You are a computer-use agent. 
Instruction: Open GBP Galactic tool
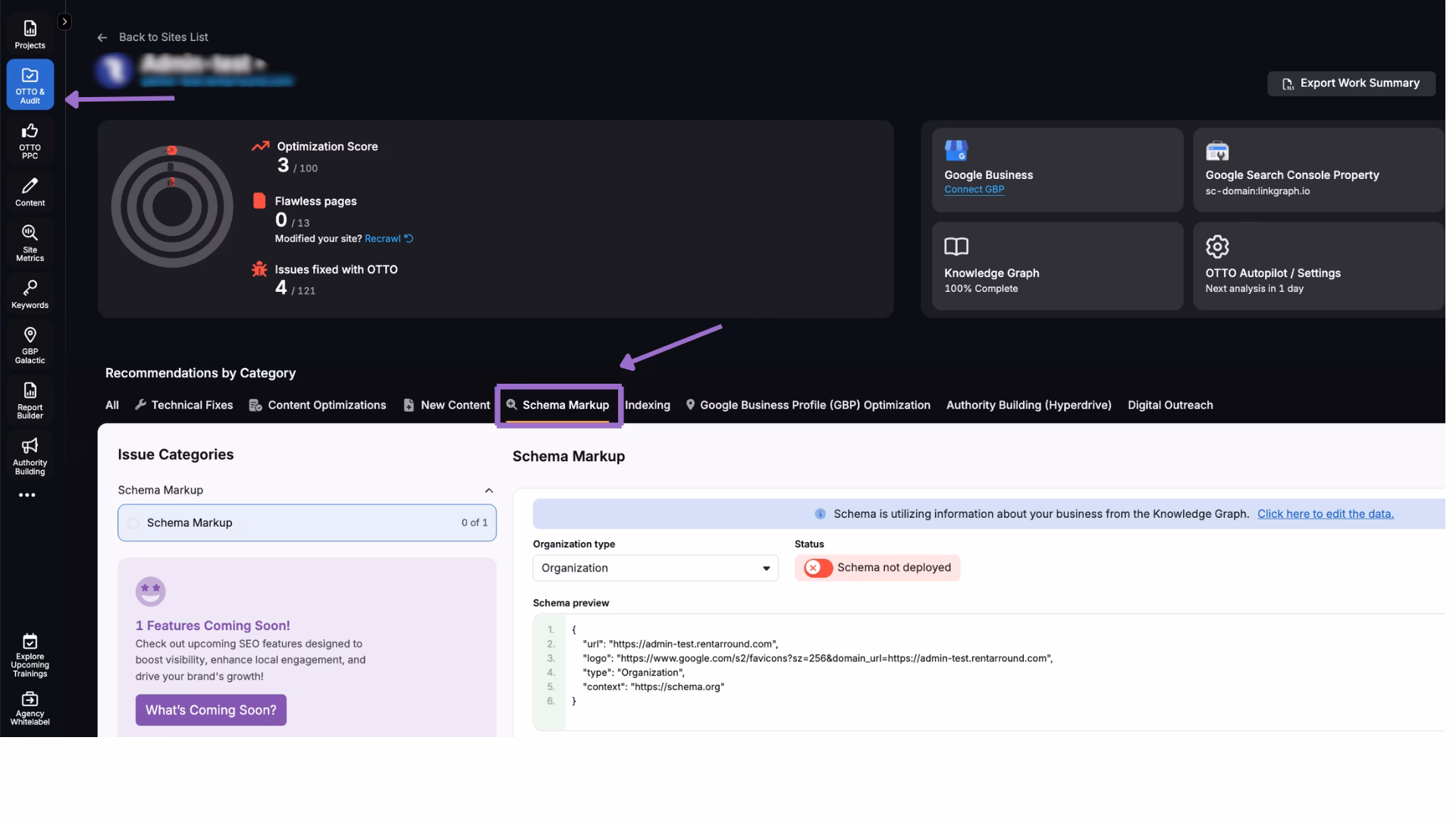[x=30, y=345]
